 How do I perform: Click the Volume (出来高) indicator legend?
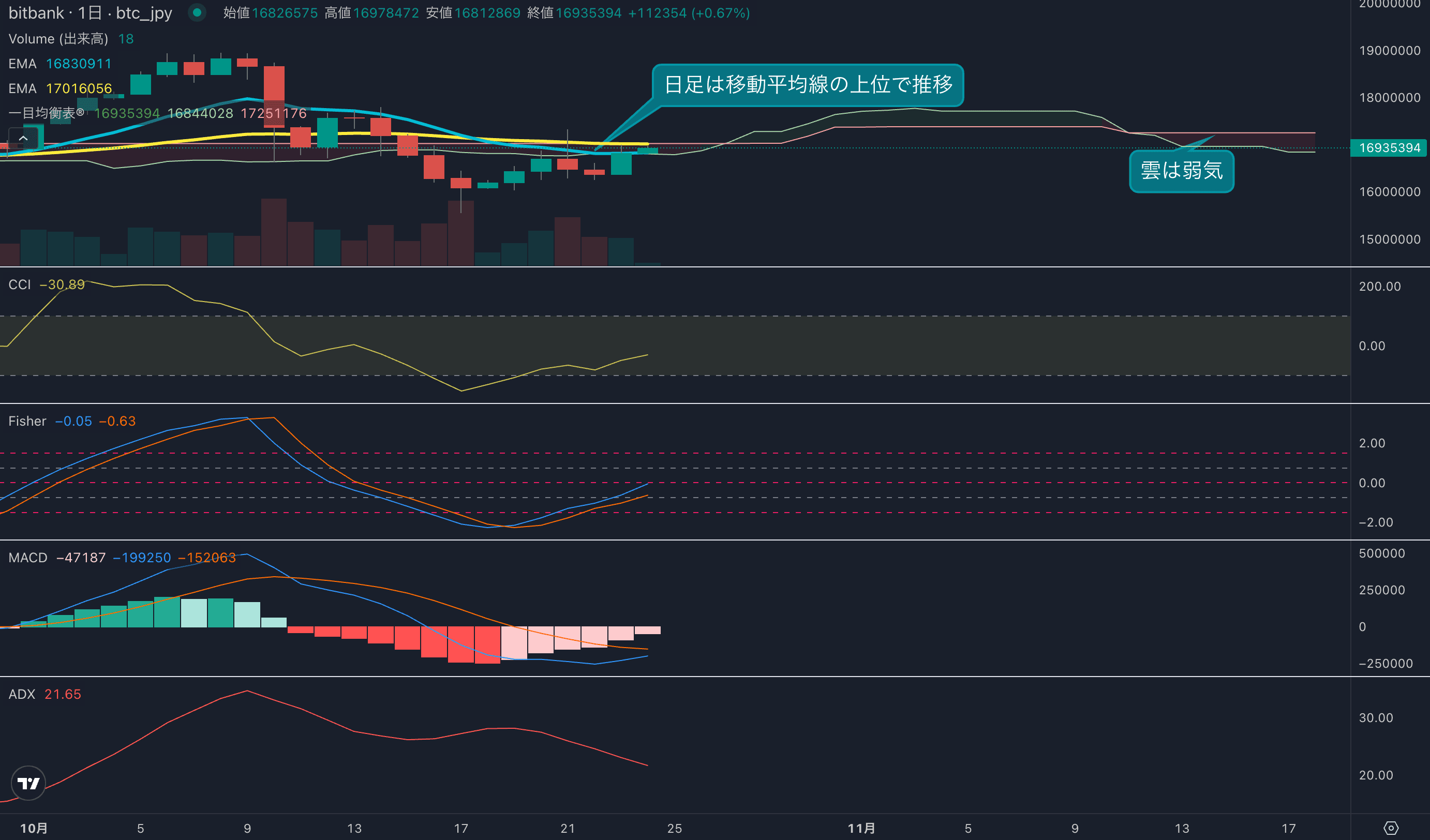tap(58, 39)
